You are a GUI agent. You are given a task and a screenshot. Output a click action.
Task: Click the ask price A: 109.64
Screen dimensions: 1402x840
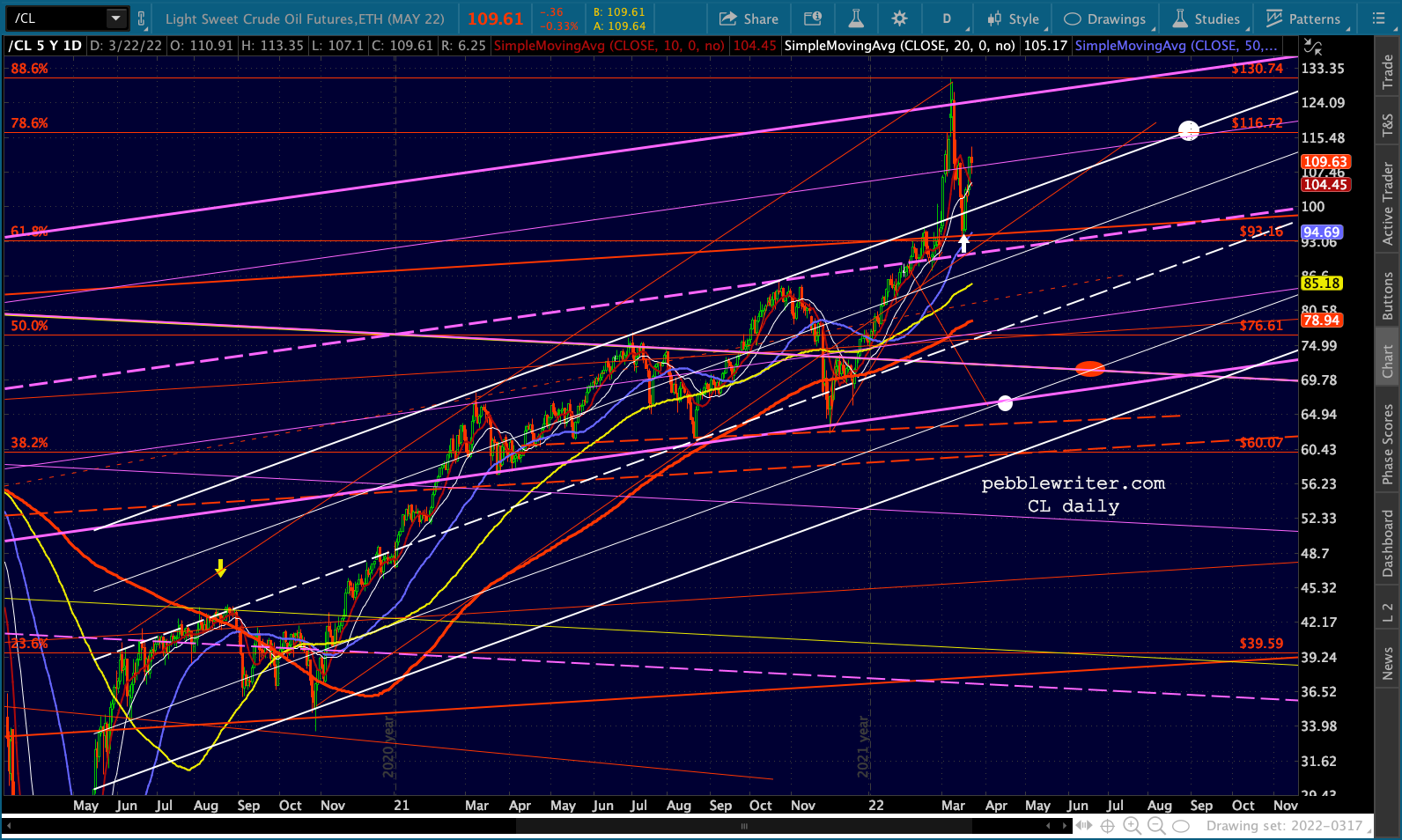point(619,26)
